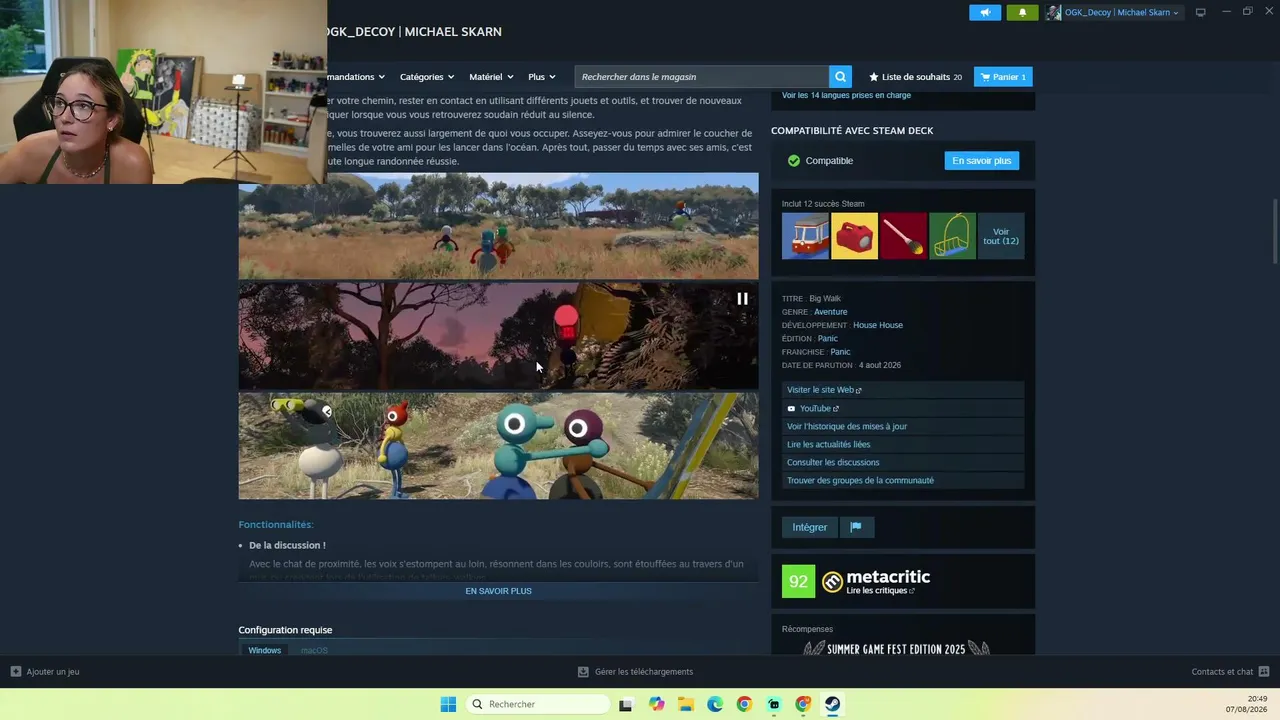Pause the animated GIF in the description
The height and width of the screenshot is (720, 1280).
pos(742,298)
